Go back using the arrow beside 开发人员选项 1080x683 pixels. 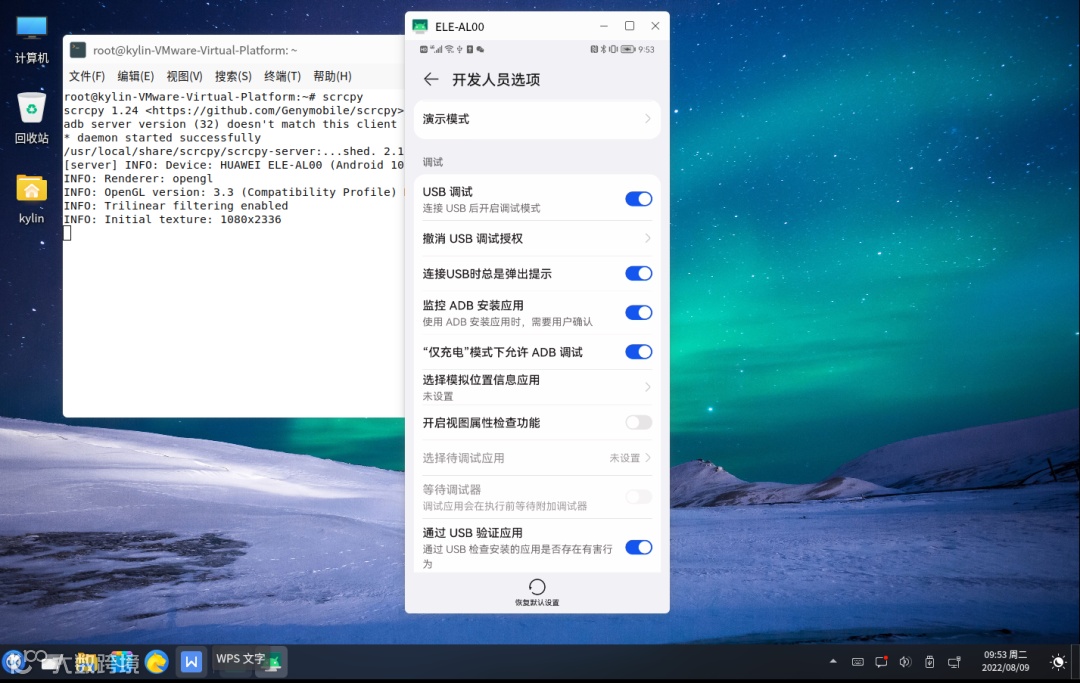pos(431,79)
